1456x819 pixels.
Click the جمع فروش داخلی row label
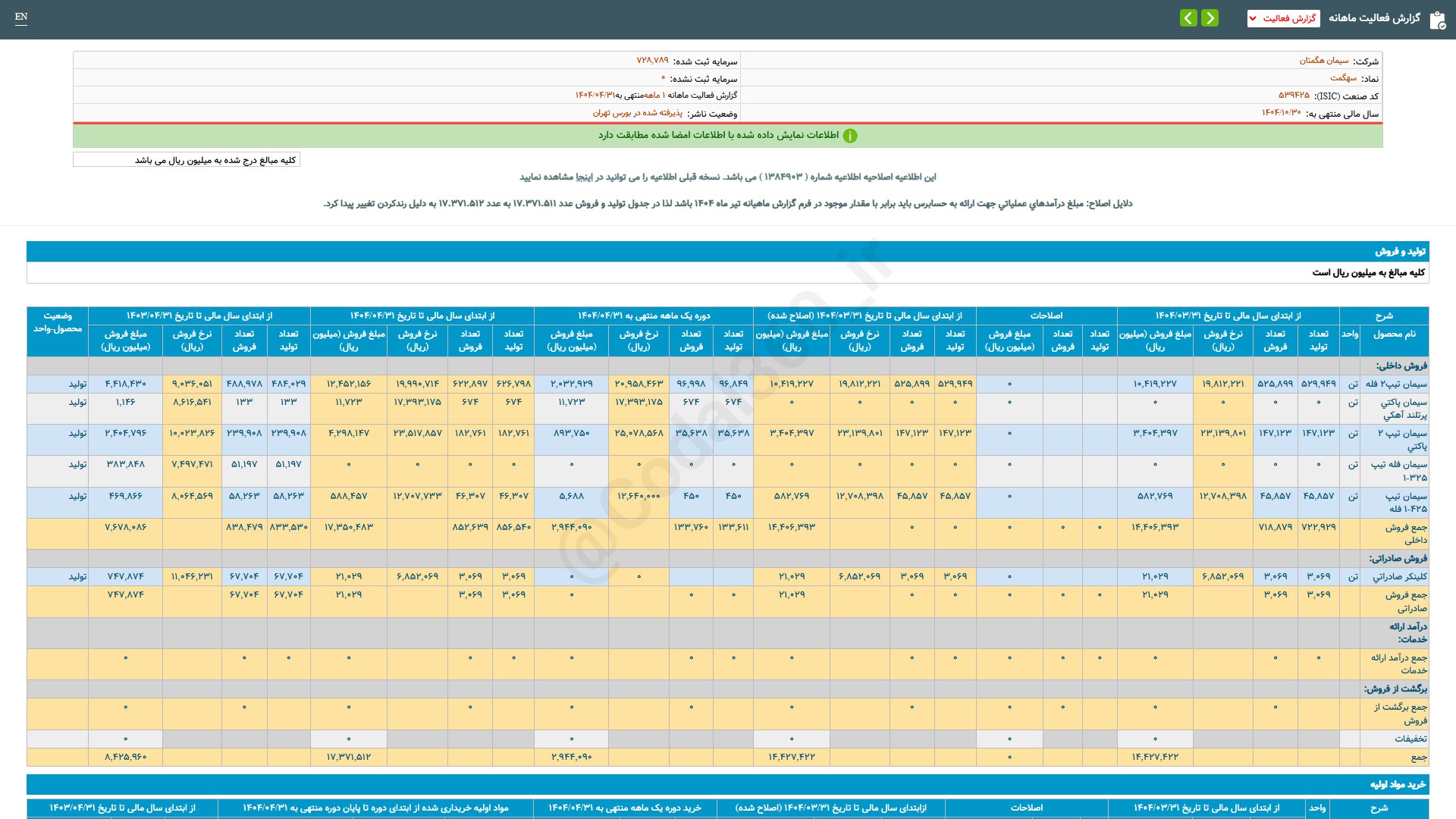[1405, 533]
